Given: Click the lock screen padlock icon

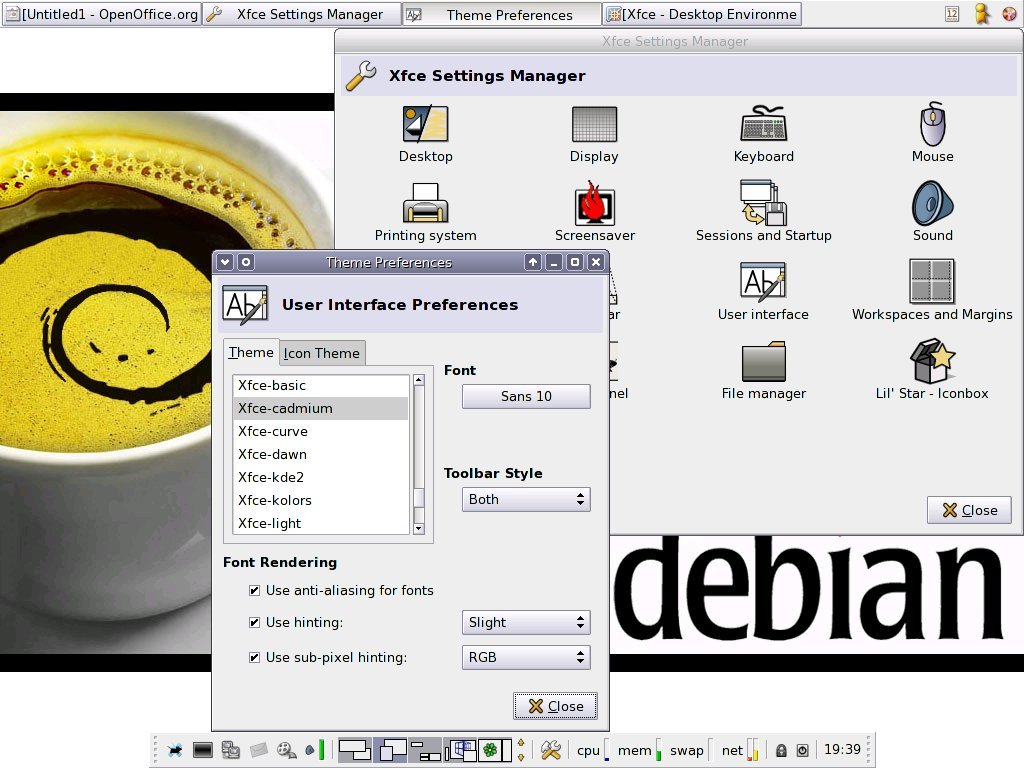Looking at the screenshot, I should click(x=781, y=750).
